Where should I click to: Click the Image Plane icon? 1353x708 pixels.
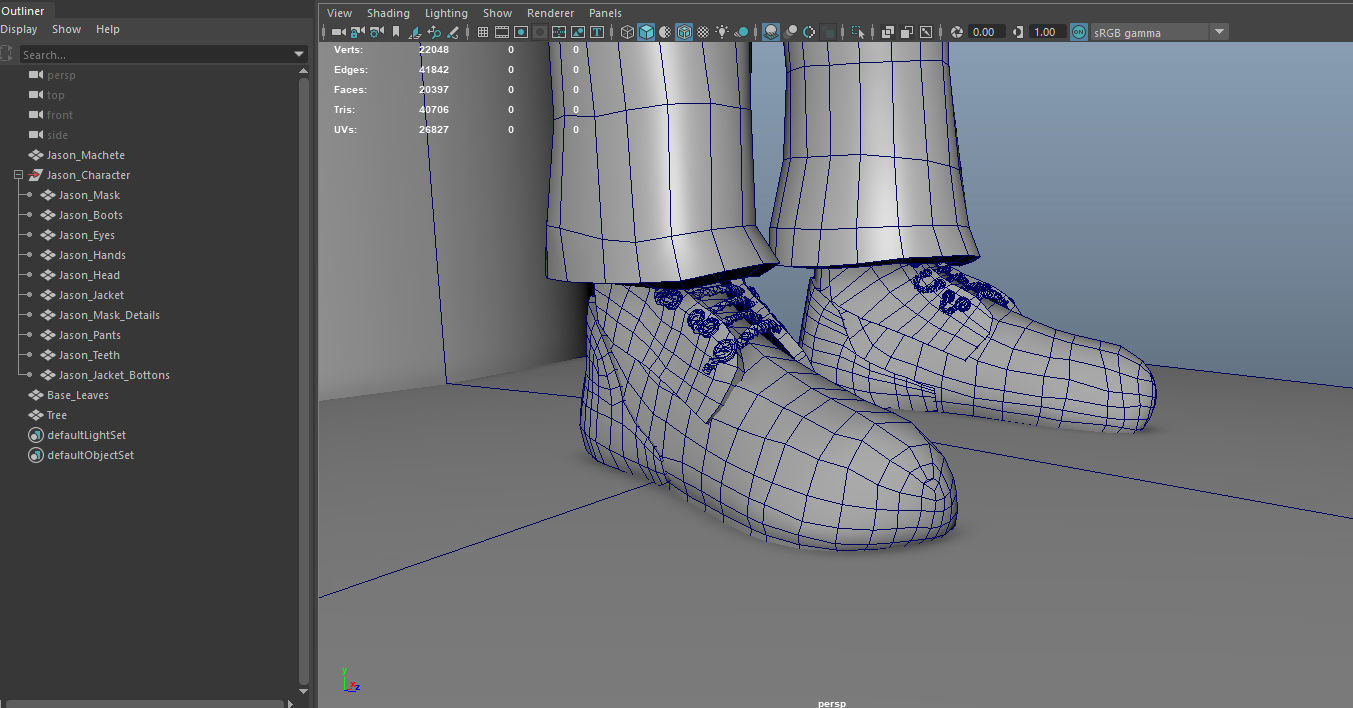415,32
